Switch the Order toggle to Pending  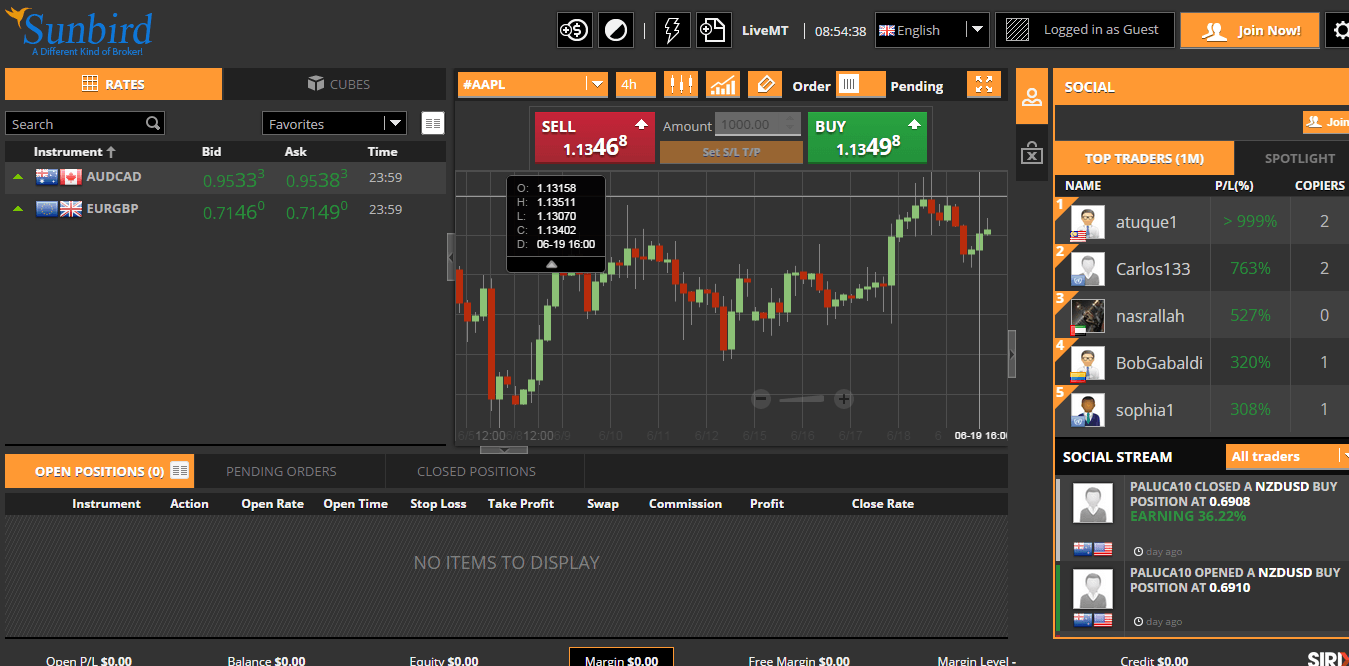pos(861,85)
